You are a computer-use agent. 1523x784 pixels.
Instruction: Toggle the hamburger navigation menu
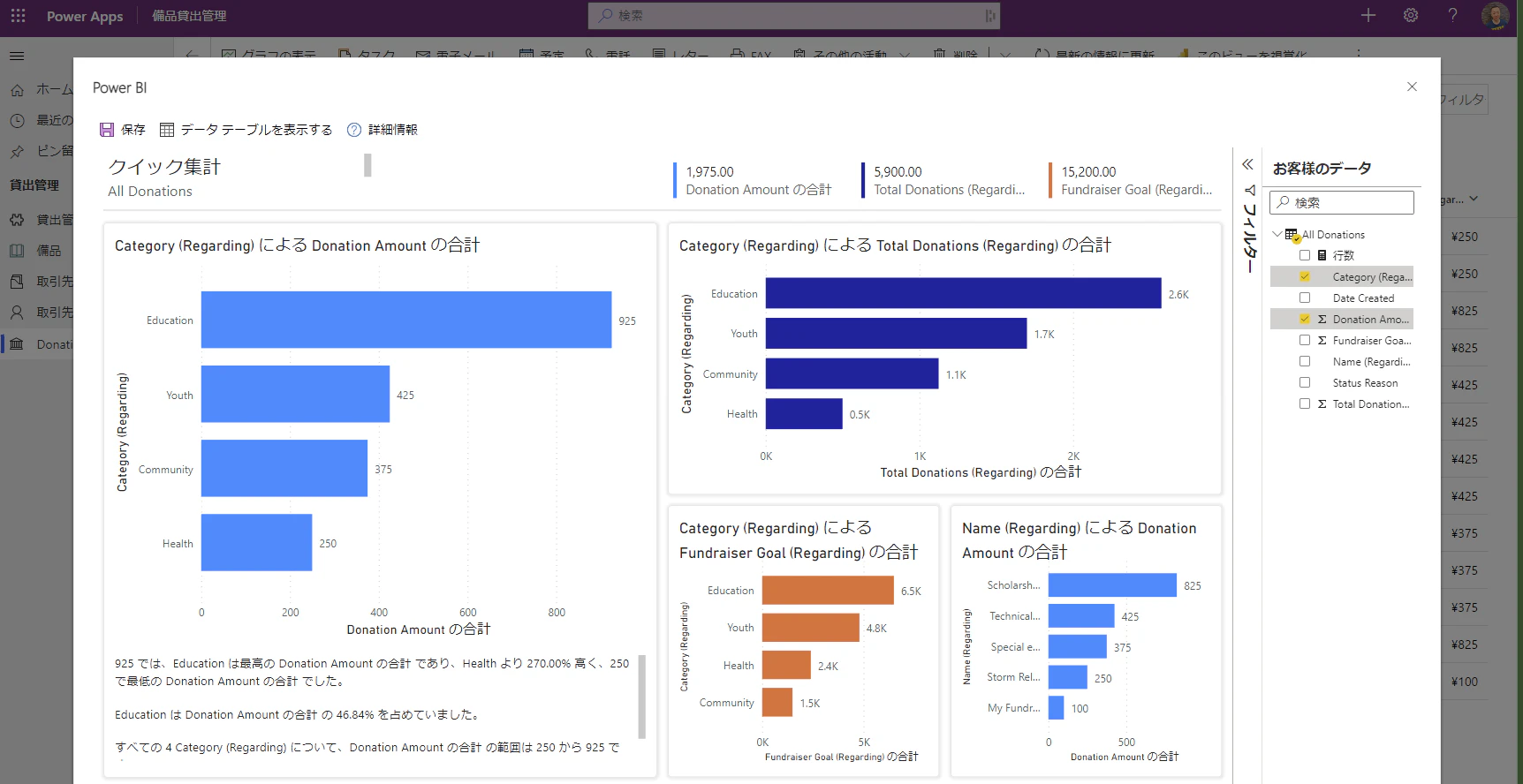[17, 56]
